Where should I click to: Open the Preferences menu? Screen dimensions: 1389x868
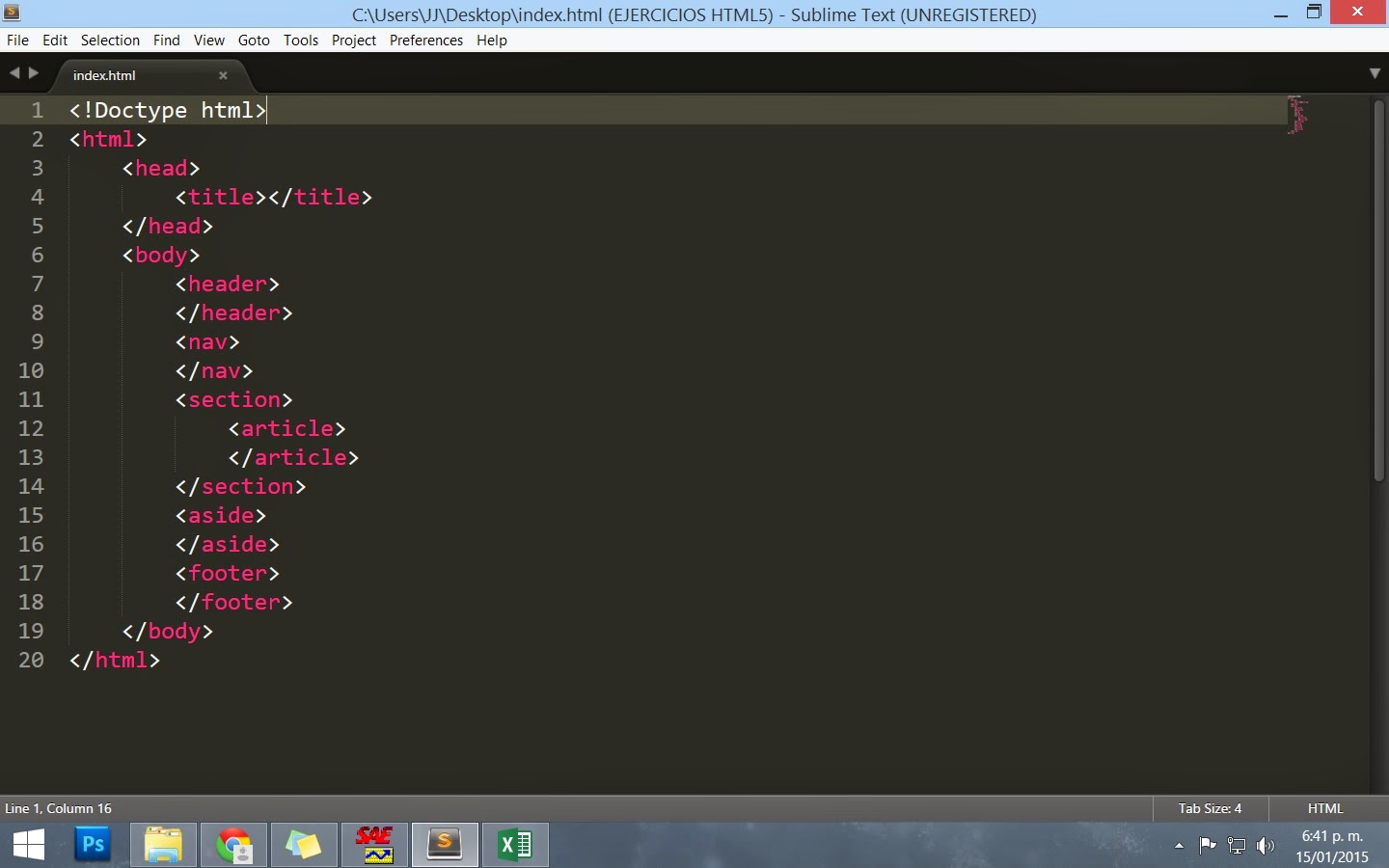point(425,41)
